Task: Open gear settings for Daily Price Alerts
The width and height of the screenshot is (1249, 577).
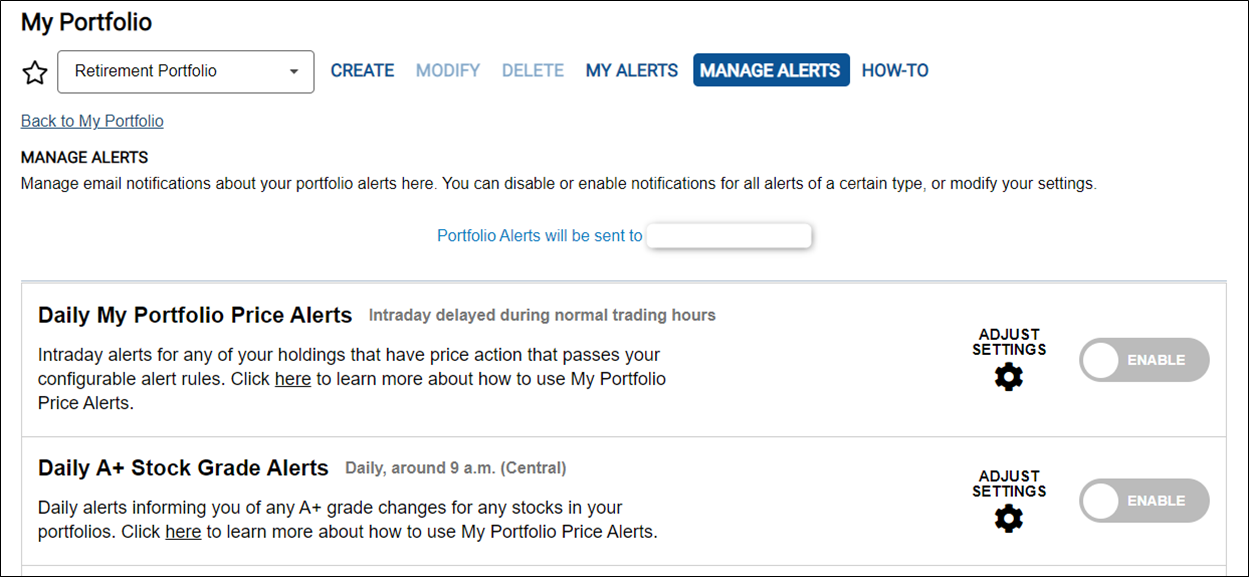Action: [1009, 377]
